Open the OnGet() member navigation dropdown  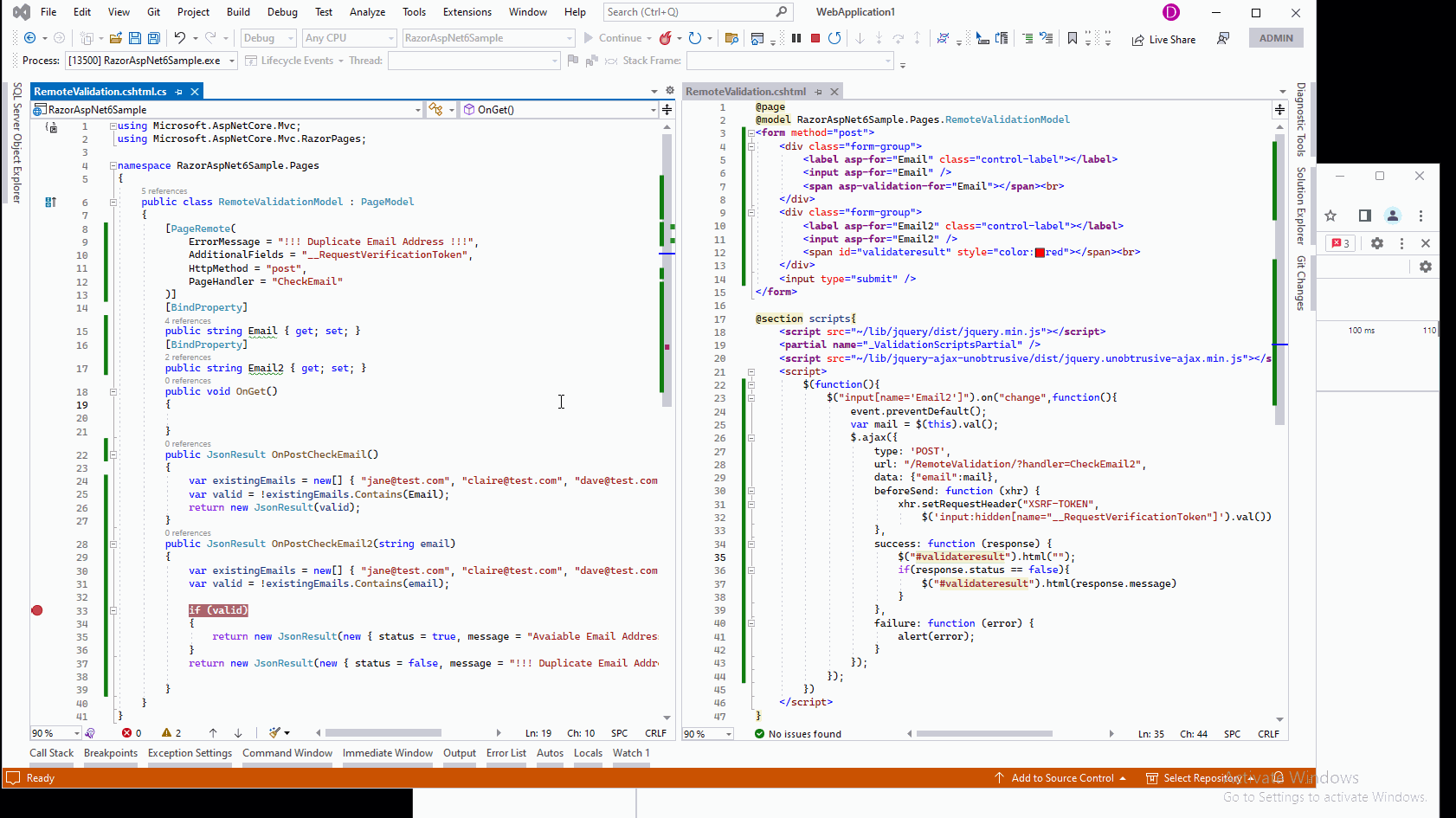(x=559, y=110)
